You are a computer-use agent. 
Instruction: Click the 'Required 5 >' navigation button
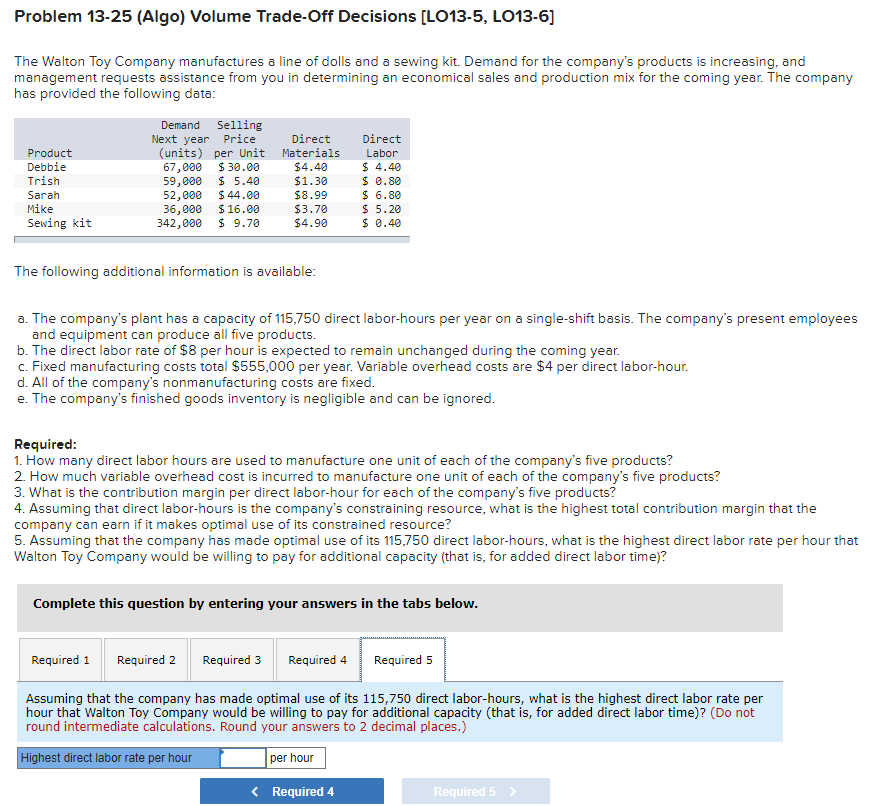click(x=475, y=790)
